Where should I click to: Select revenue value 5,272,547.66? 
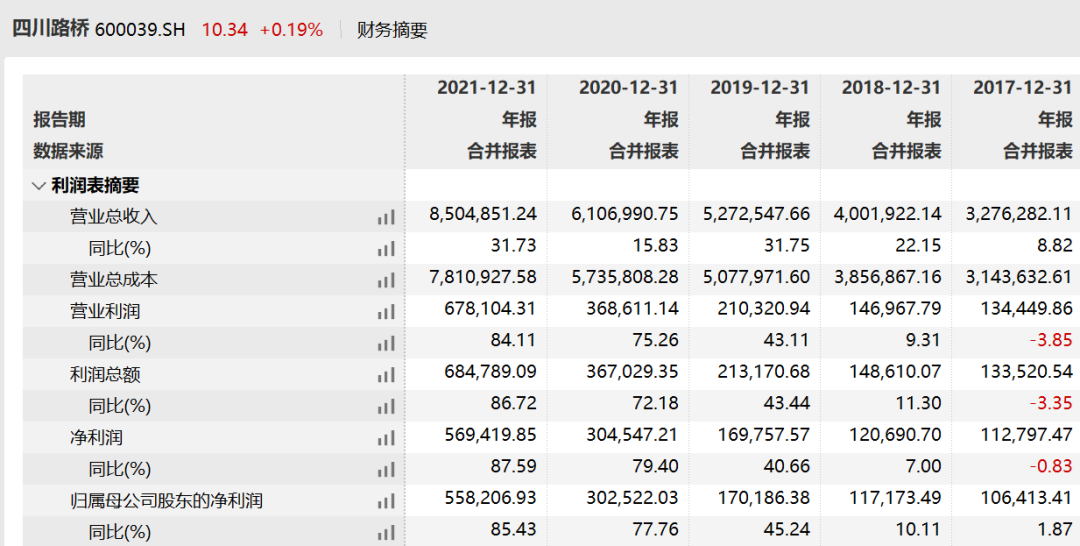coord(756,214)
